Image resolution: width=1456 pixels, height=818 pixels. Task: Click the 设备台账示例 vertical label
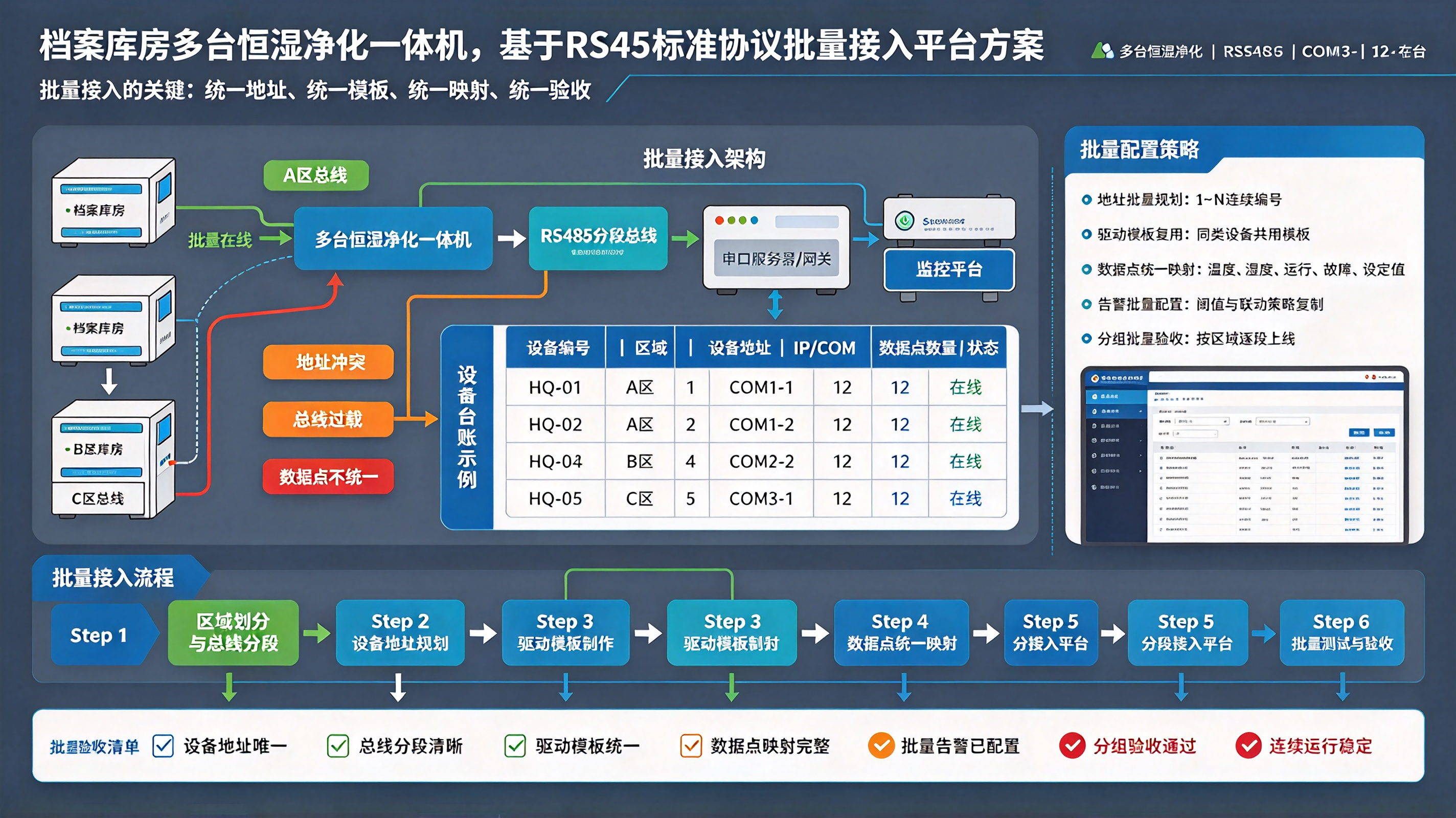(467, 427)
